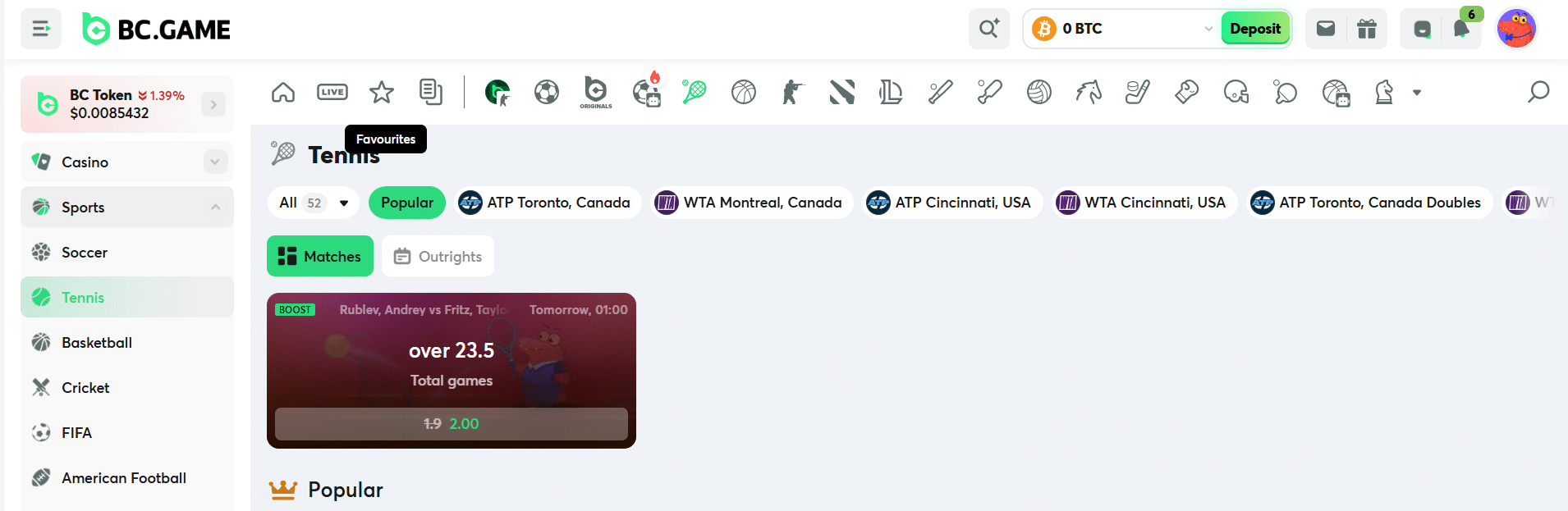Open the bet slip history icon
The width and height of the screenshot is (1568, 511).
(431, 92)
